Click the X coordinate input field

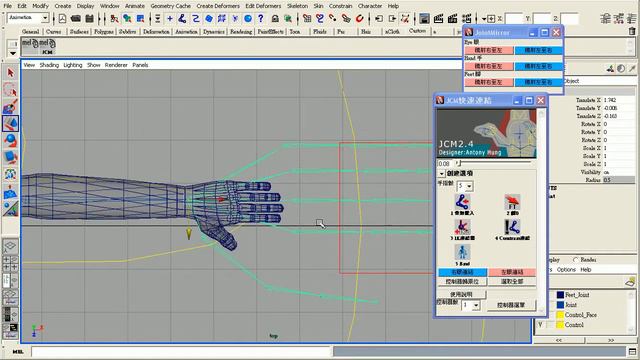tap(514, 19)
